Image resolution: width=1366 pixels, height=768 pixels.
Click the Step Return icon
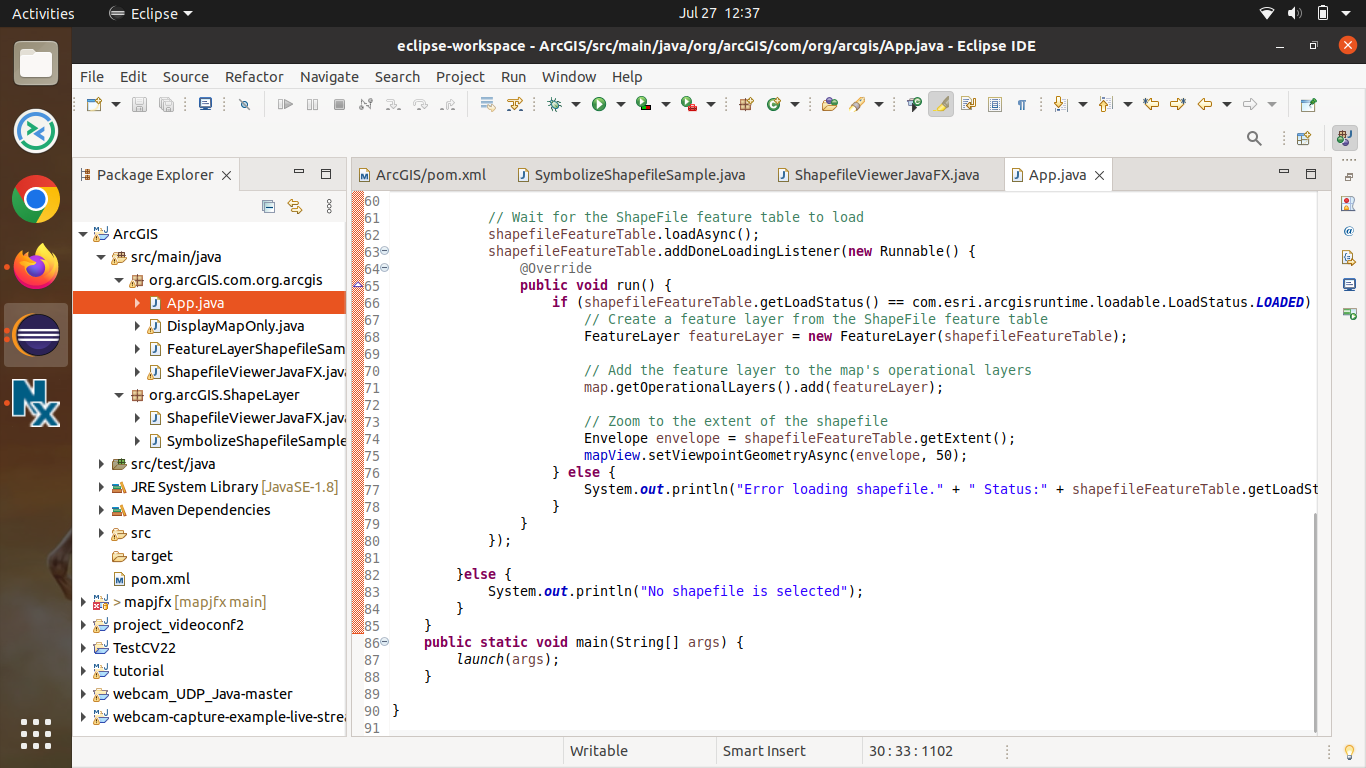click(447, 104)
